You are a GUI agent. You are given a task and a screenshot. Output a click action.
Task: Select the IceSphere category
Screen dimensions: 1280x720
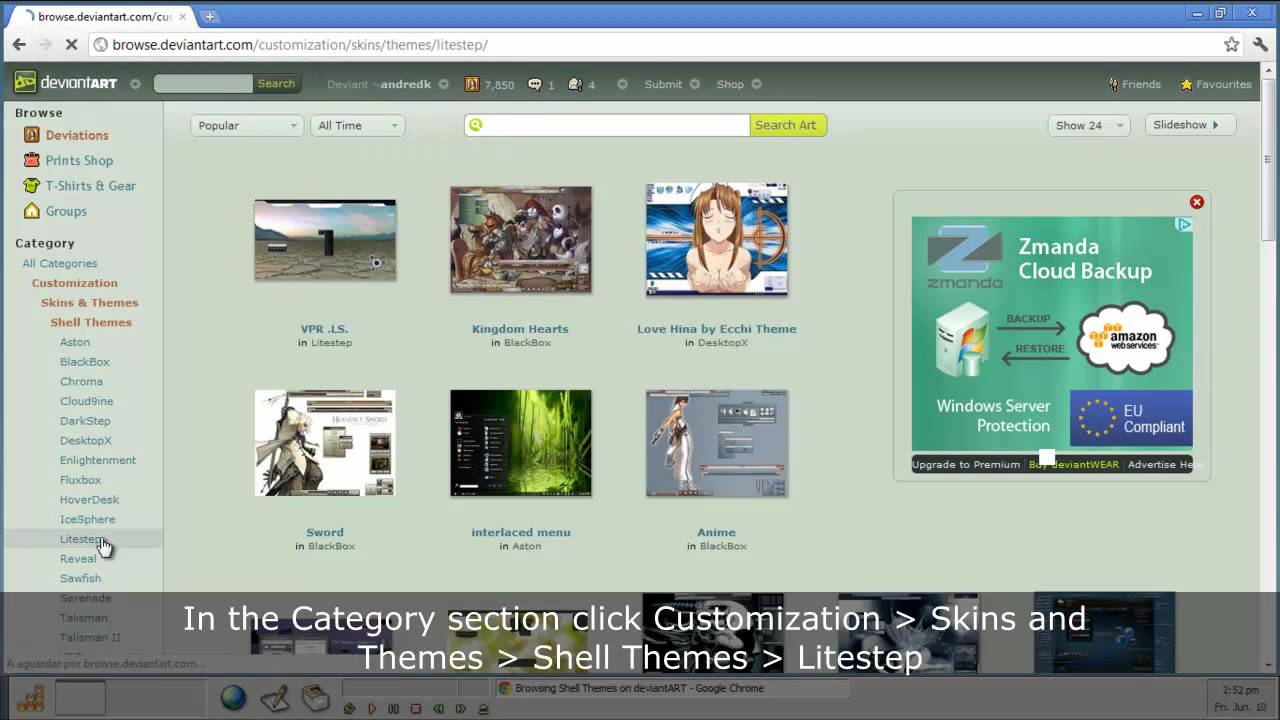(x=87, y=519)
